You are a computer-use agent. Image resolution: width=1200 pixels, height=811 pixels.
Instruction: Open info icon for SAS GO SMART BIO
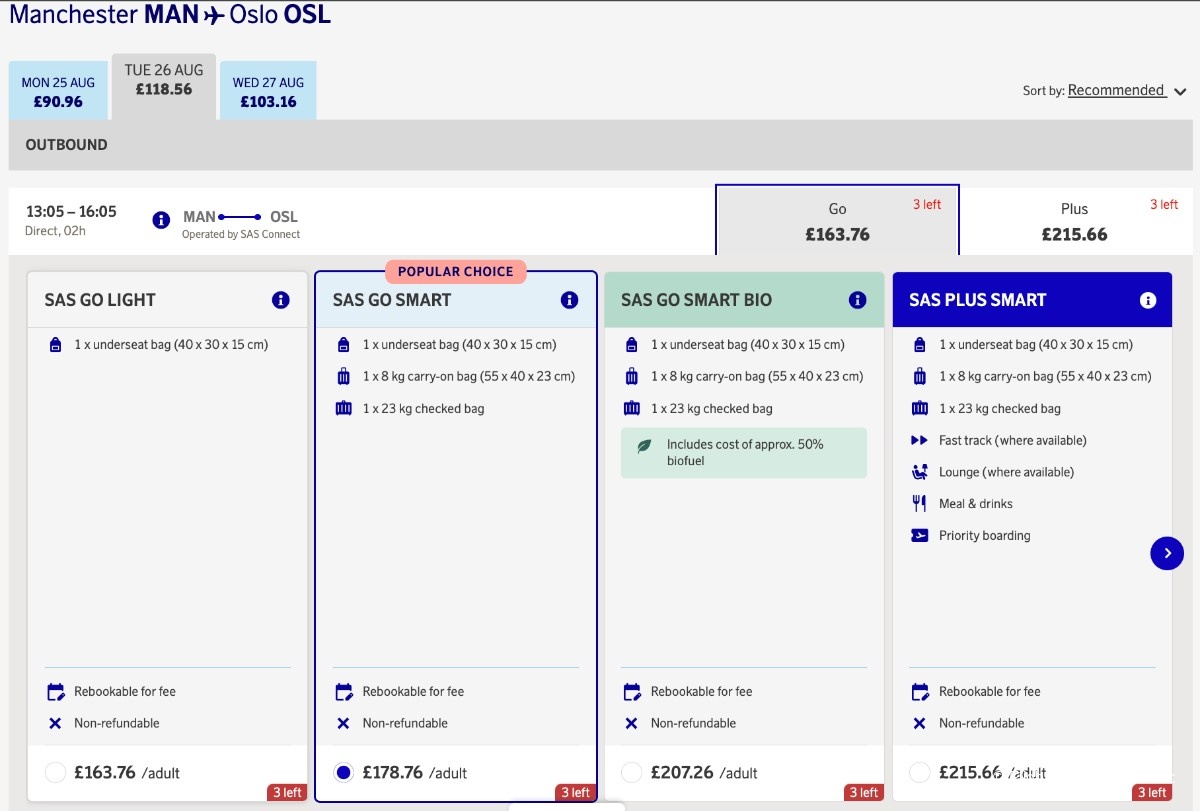point(857,300)
